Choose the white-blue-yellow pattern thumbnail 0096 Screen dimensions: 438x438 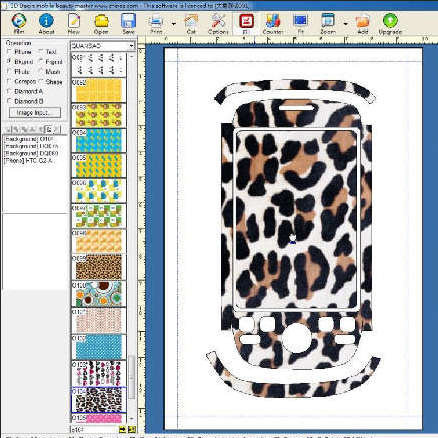(99, 191)
